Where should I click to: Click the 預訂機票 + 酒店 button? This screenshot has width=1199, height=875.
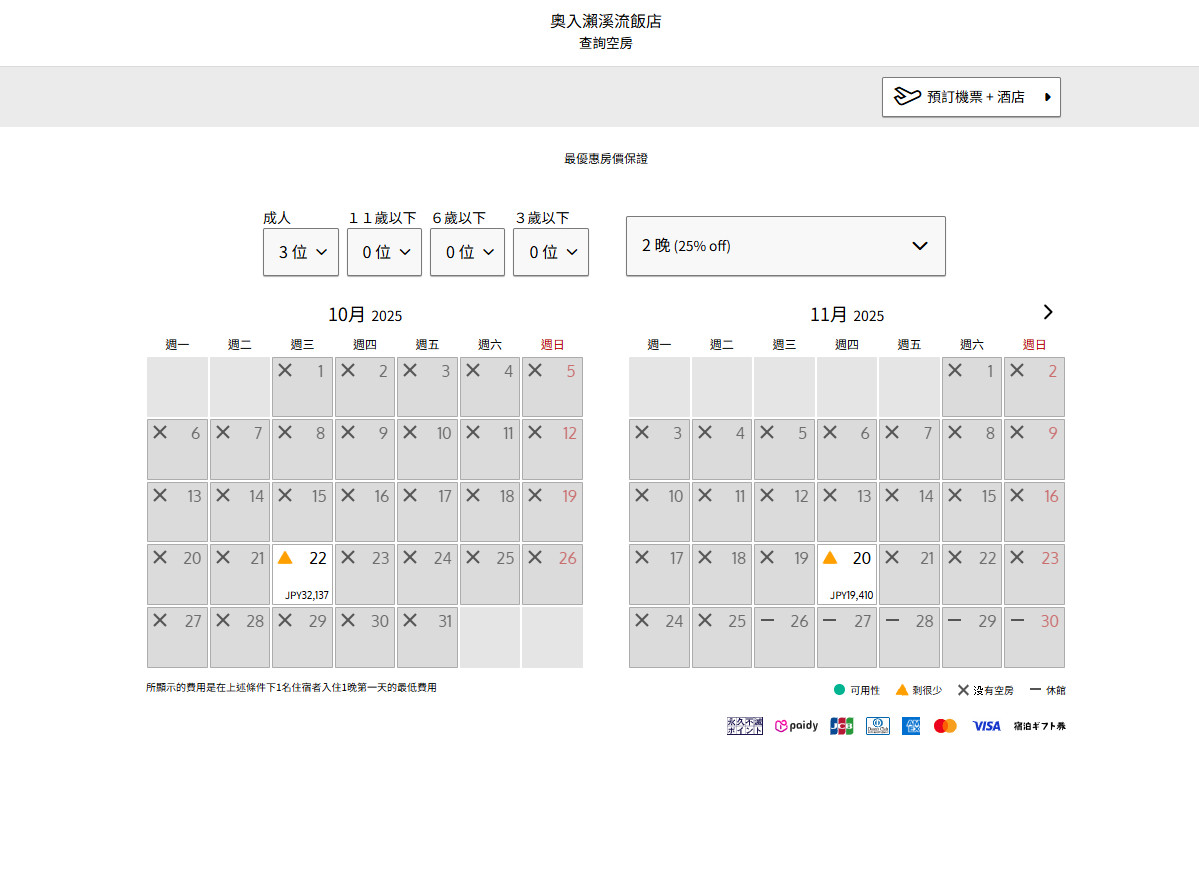971,97
